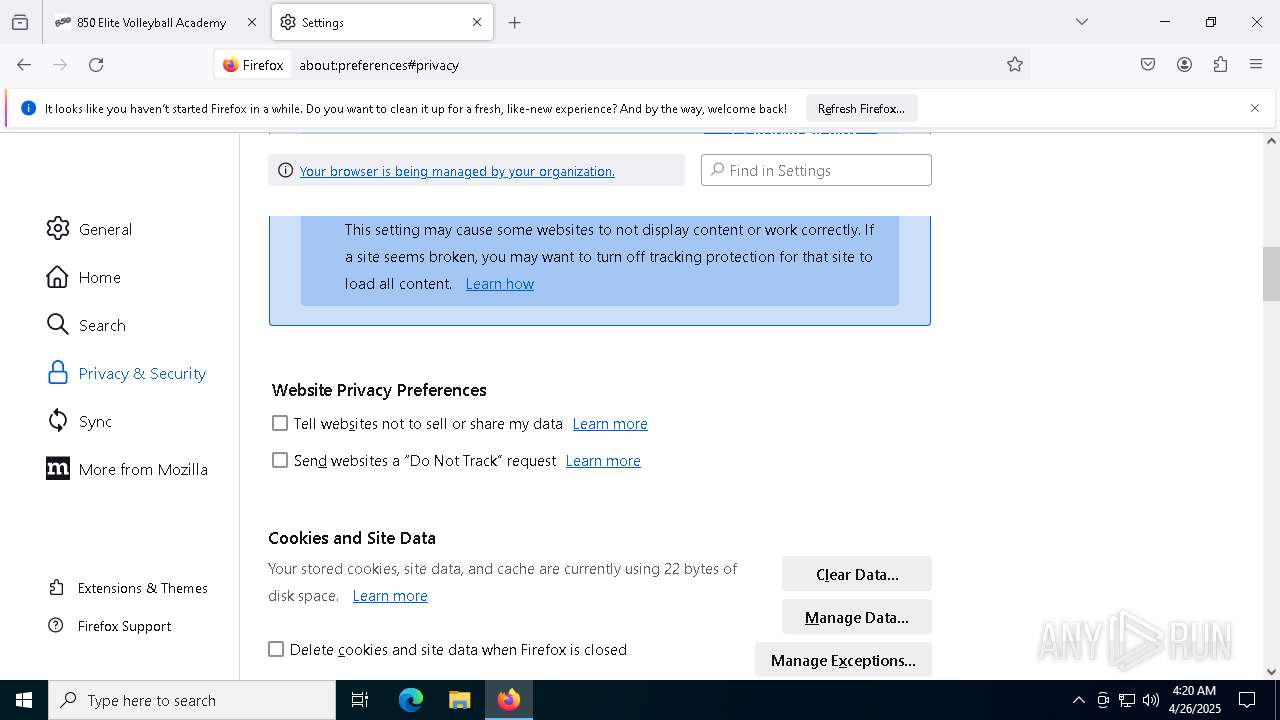The width and height of the screenshot is (1280, 720).
Task: Enable Tell websites not to sell data
Action: [x=280, y=424]
